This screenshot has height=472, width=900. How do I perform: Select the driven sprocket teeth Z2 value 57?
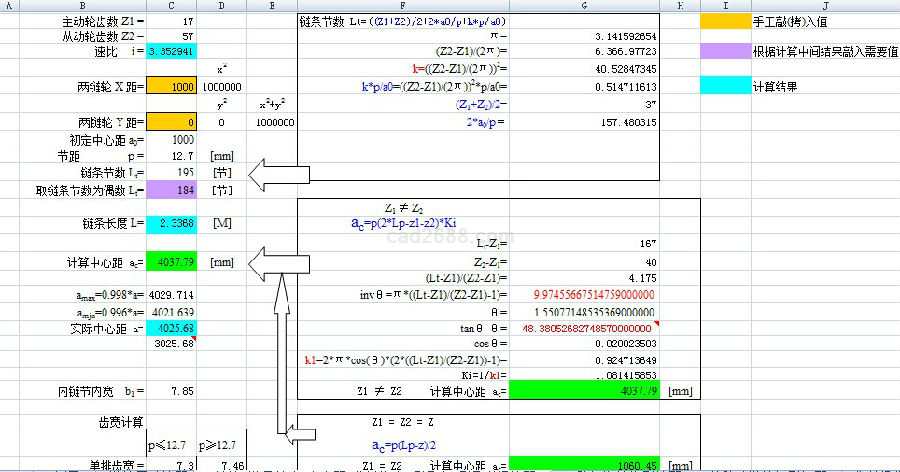[171, 35]
